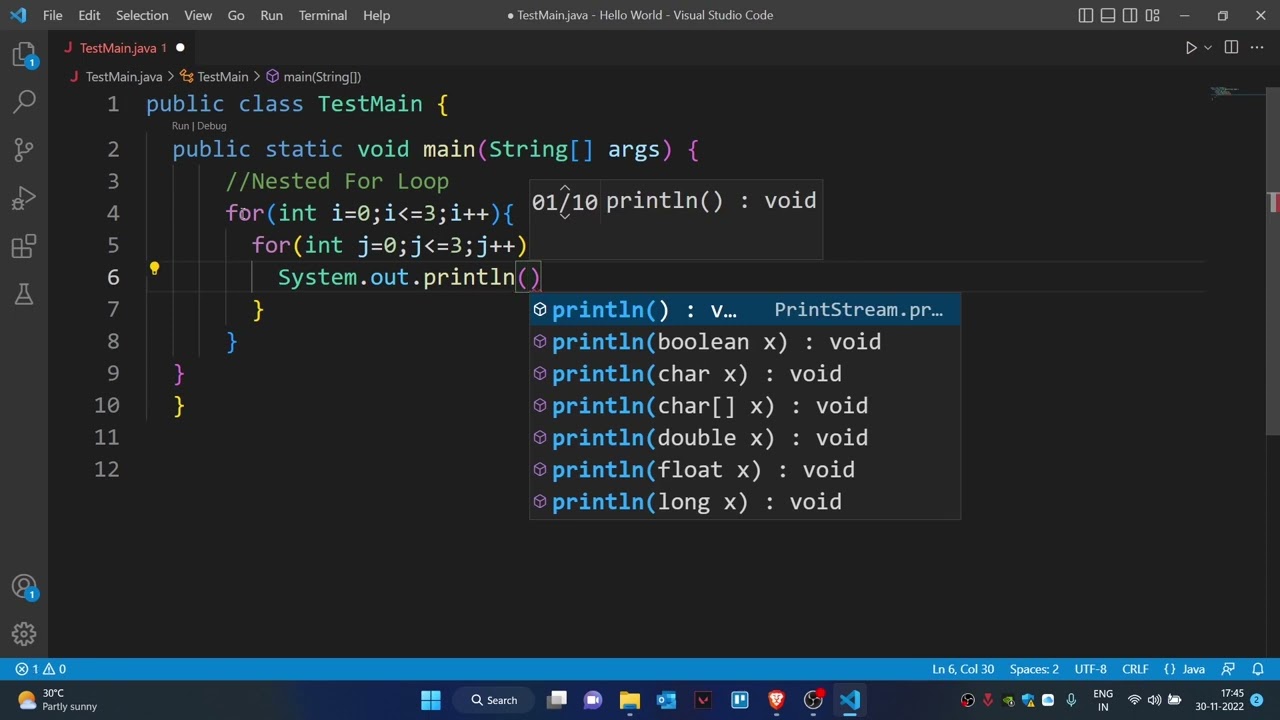Change indentation via Spaces: 2
The height and width of the screenshot is (720, 1280).
point(1034,669)
